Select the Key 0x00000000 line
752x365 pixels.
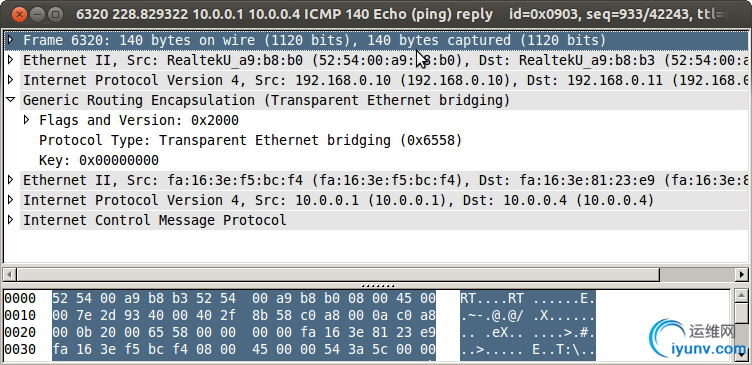pos(99,160)
